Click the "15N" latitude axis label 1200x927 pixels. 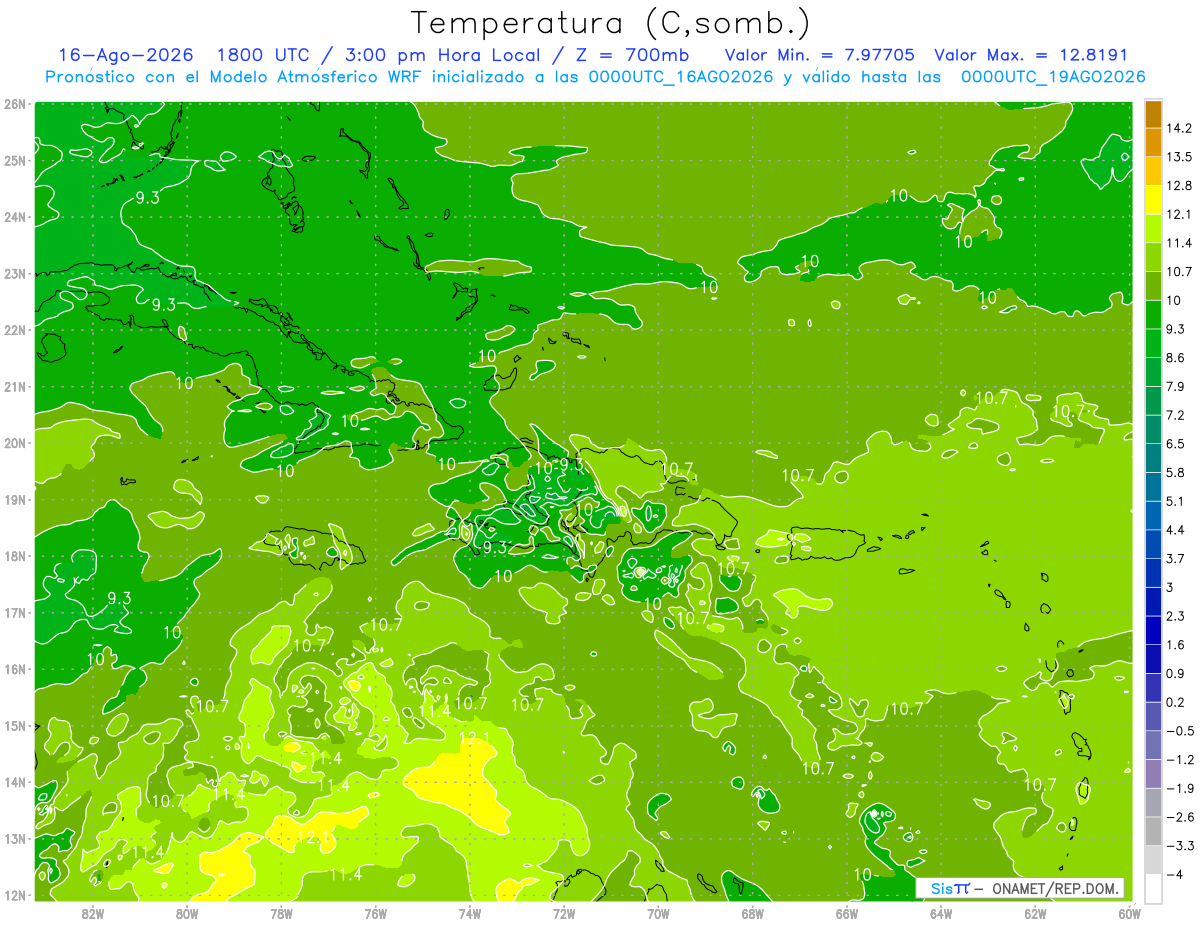click(x=15, y=725)
